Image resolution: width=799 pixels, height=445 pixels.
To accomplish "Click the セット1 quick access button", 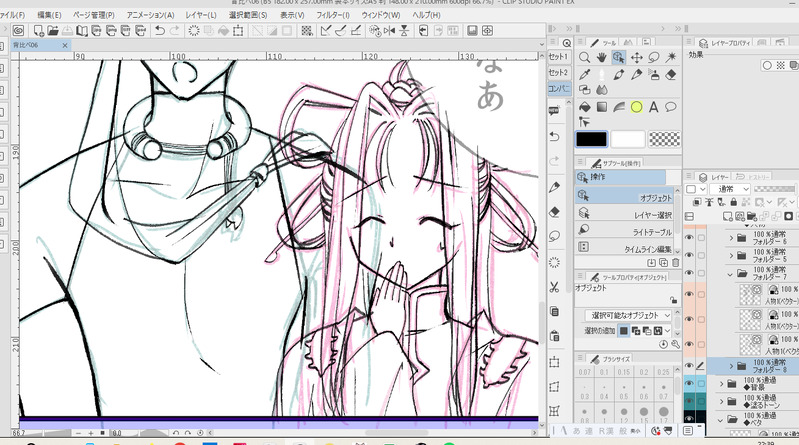I will pos(558,57).
